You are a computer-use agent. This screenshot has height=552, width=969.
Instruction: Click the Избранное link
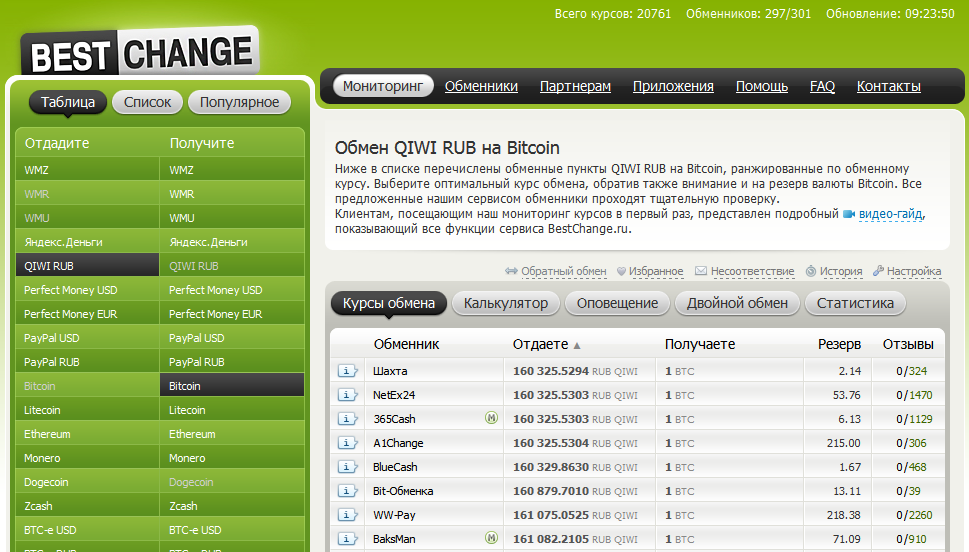[656, 271]
